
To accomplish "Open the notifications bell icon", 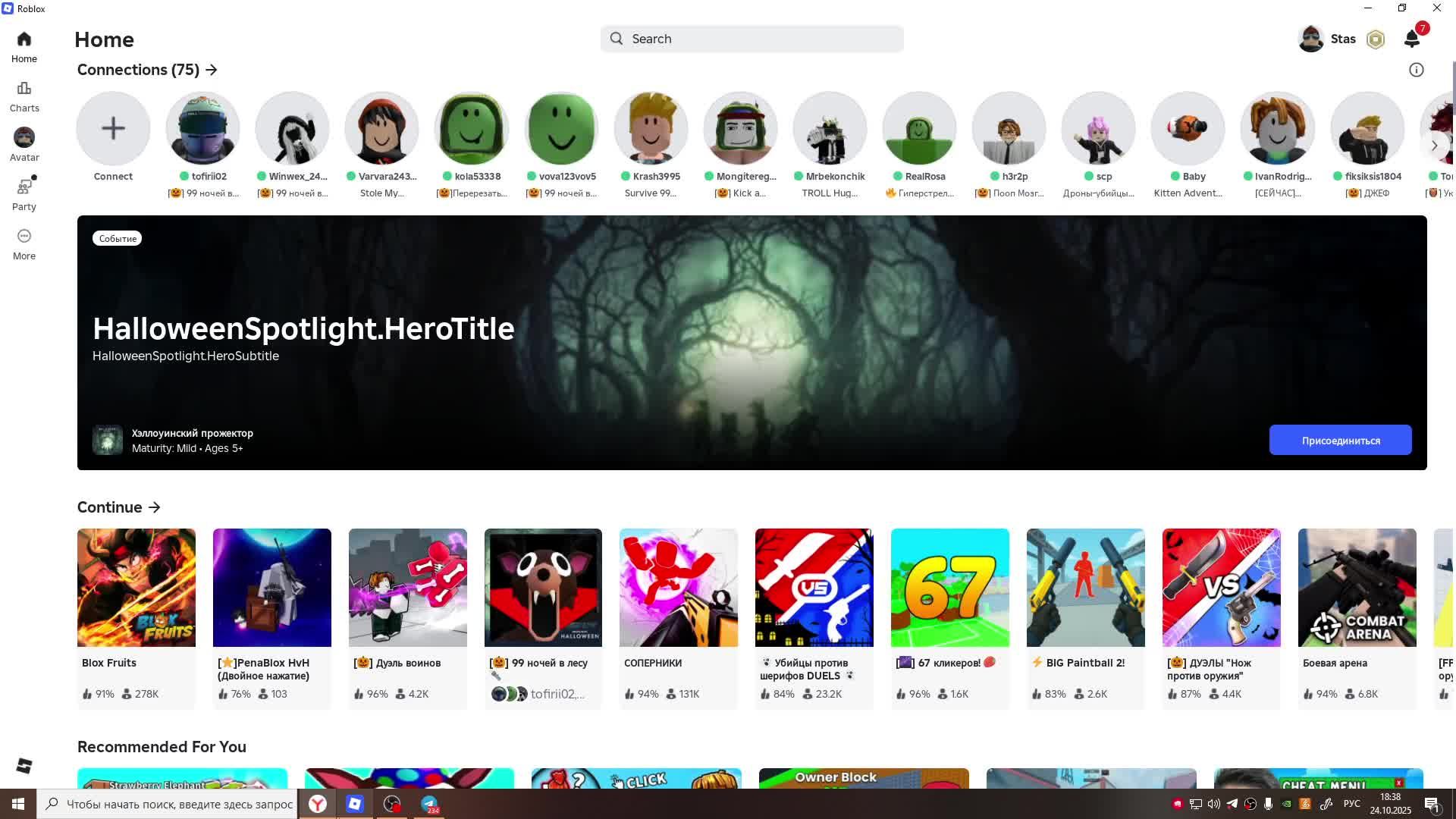I will 1411,39.
